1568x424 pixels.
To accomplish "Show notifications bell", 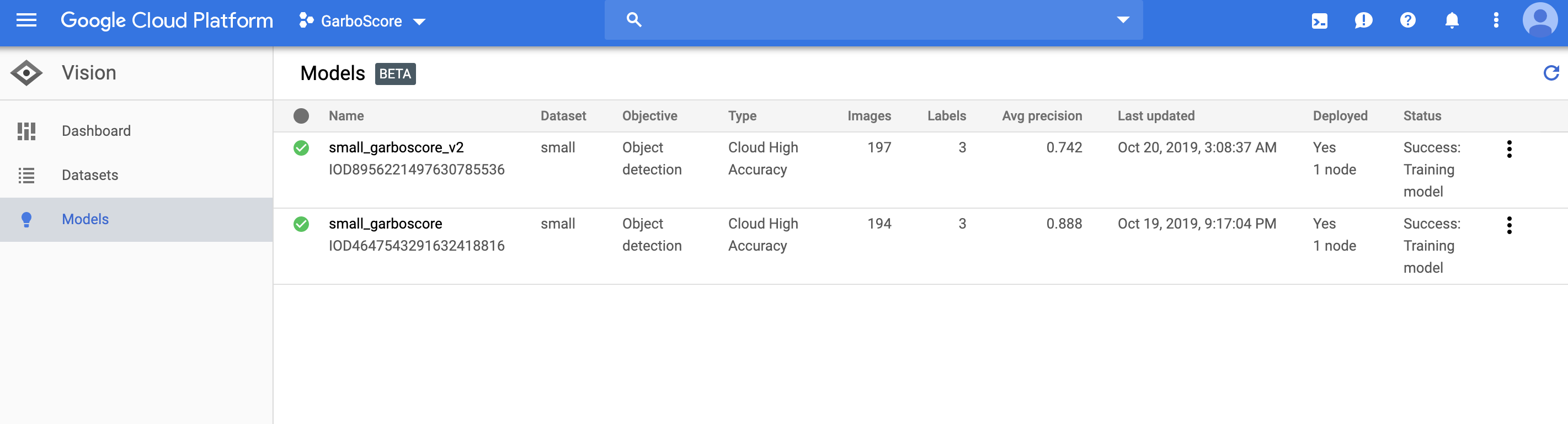I will point(1452,21).
